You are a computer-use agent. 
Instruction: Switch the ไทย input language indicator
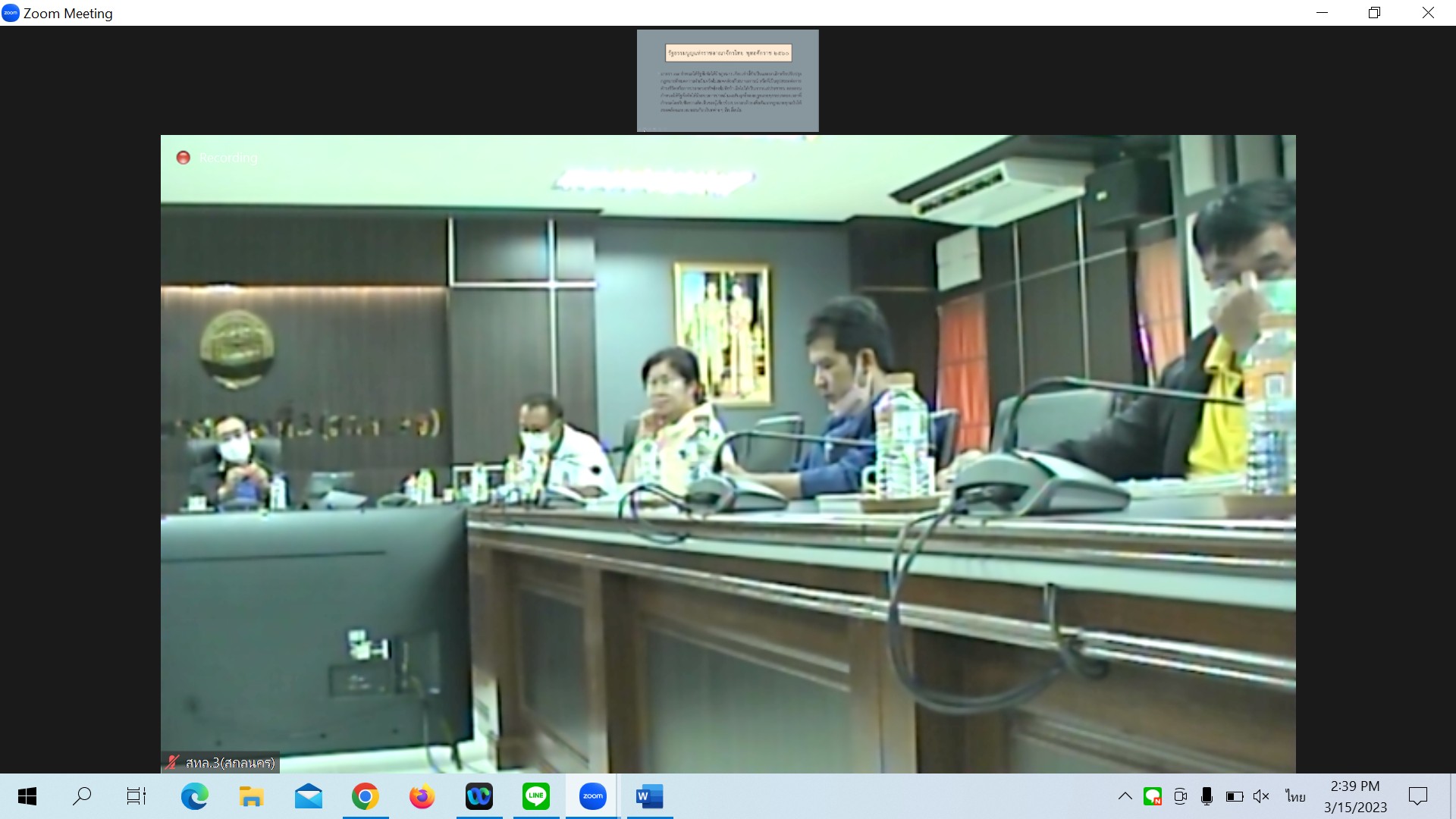1295,796
